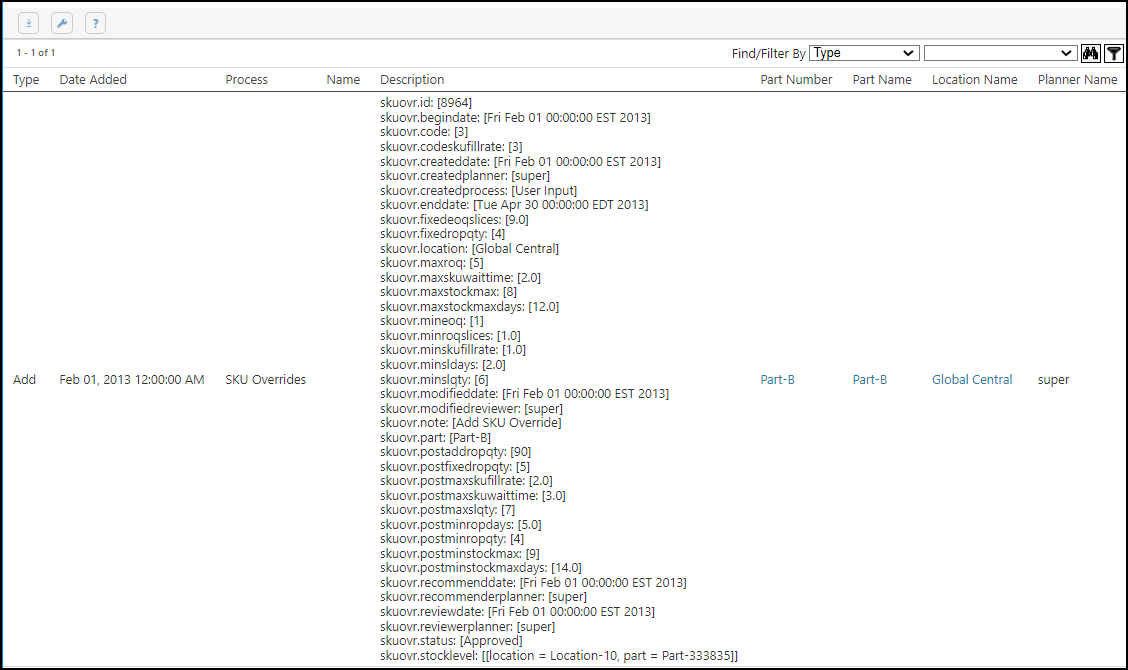Image resolution: width=1128 pixels, height=670 pixels.
Task: Sort by Date Added column header
Action: [93, 80]
